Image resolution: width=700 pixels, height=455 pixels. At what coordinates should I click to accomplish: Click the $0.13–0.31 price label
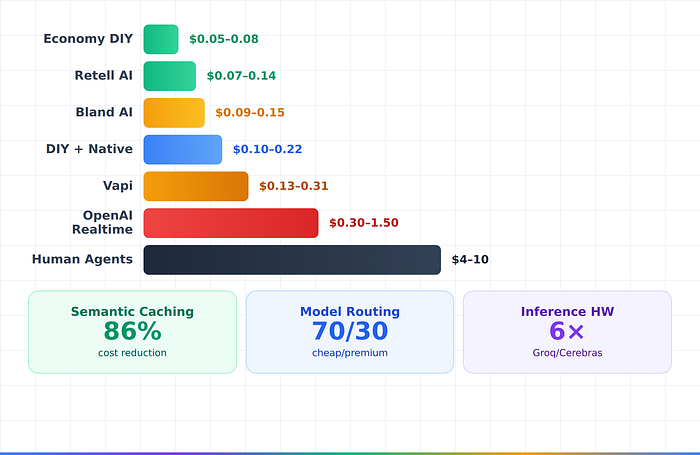coord(294,186)
